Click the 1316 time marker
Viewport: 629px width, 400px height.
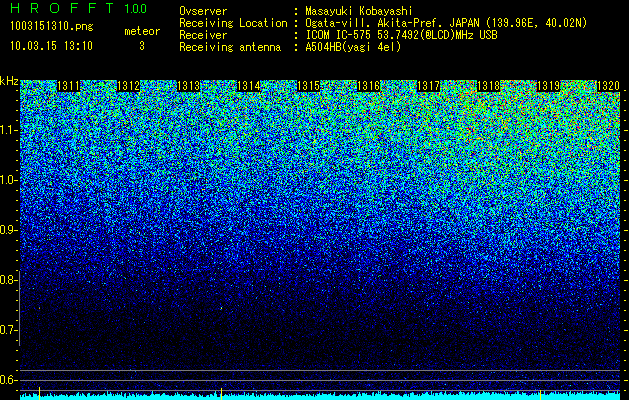[x=368, y=86]
